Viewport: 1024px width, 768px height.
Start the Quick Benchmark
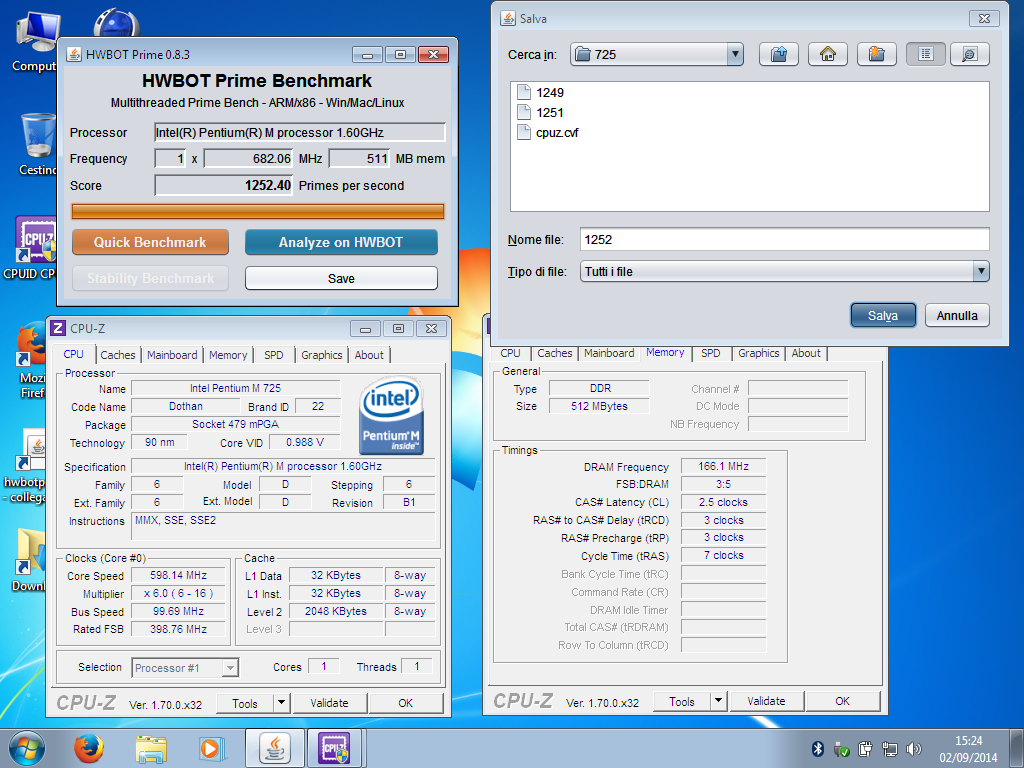(150, 242)
